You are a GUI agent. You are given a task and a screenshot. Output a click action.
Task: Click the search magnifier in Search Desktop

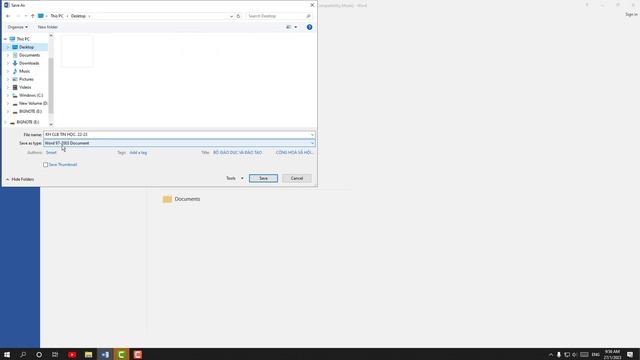308,16
